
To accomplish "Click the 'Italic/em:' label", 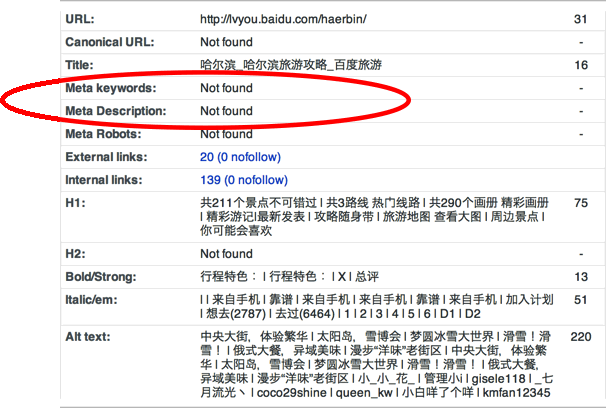I will point(91,300).
